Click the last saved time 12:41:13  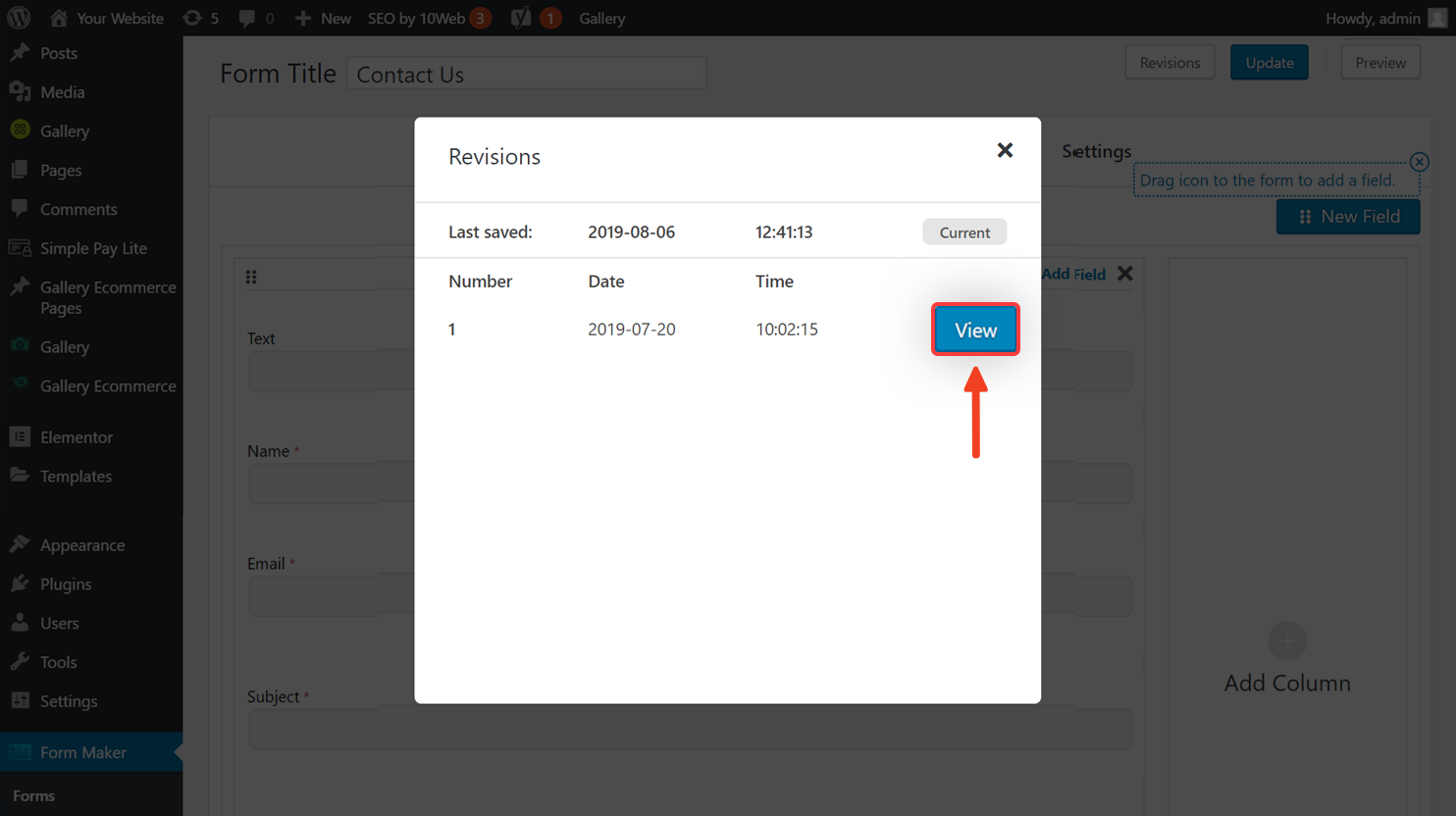[x=784, y=232]
